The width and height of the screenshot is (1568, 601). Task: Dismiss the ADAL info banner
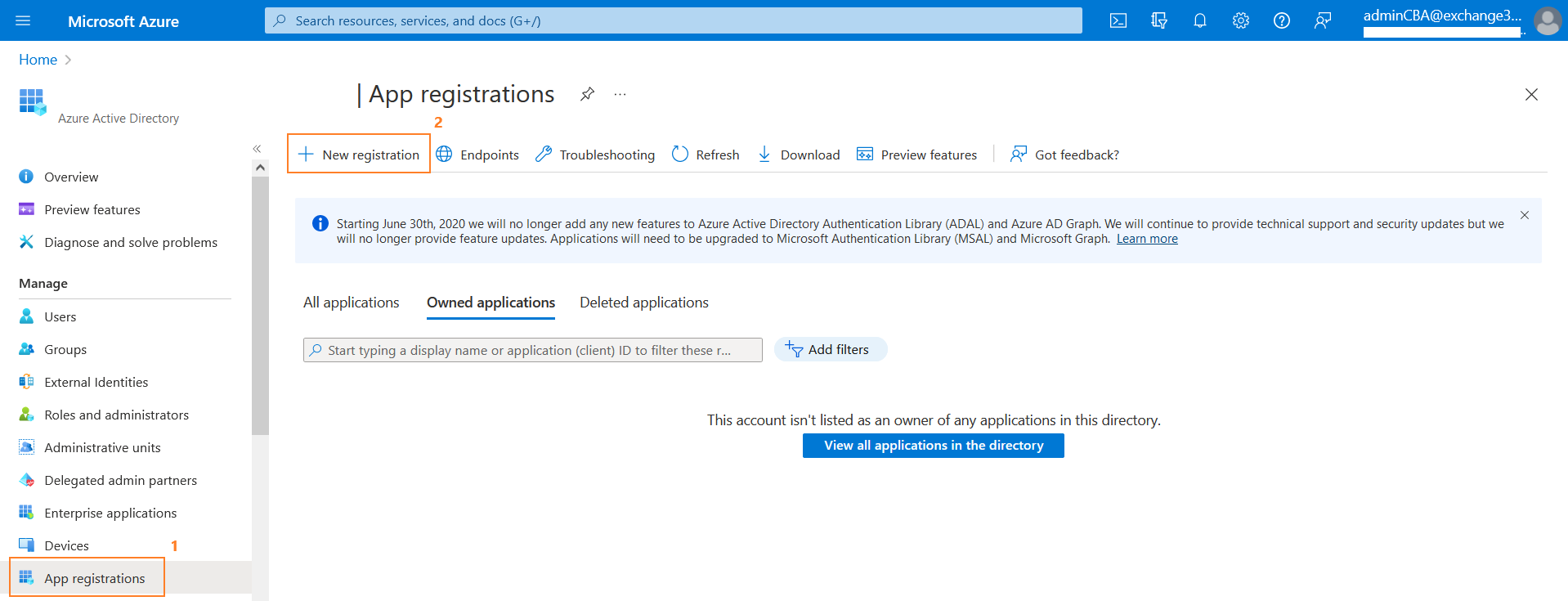point(1525,215)
